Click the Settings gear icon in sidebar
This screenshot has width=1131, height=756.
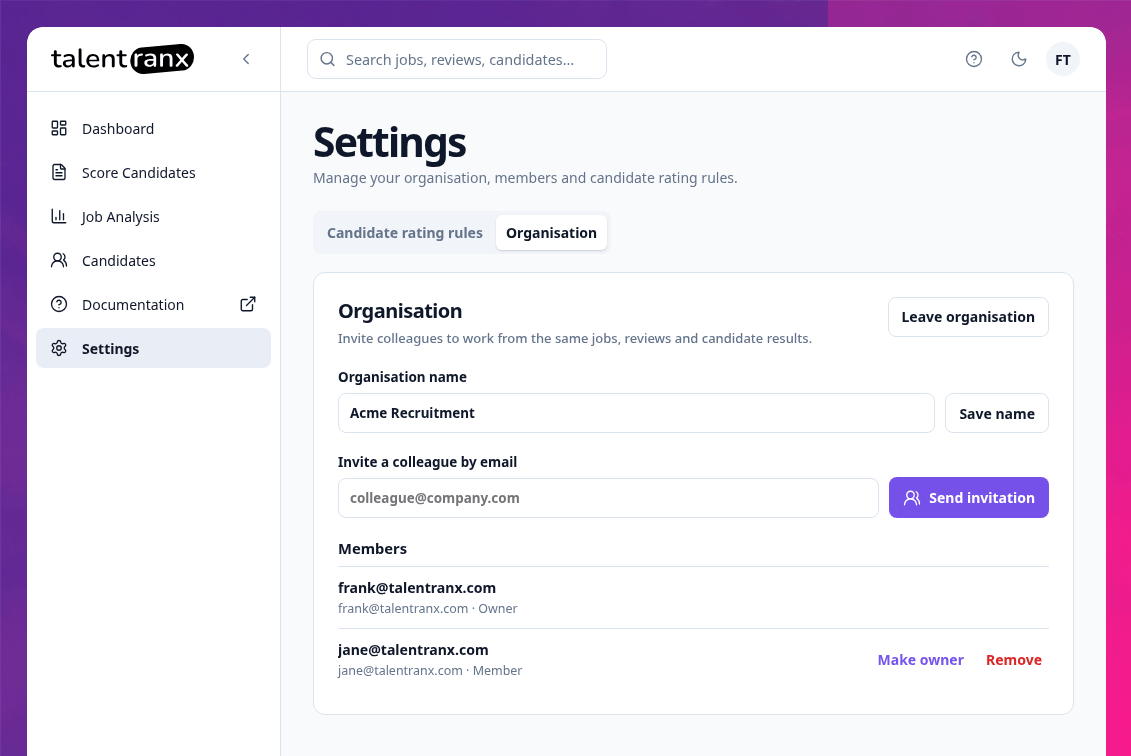coord(59,348)
